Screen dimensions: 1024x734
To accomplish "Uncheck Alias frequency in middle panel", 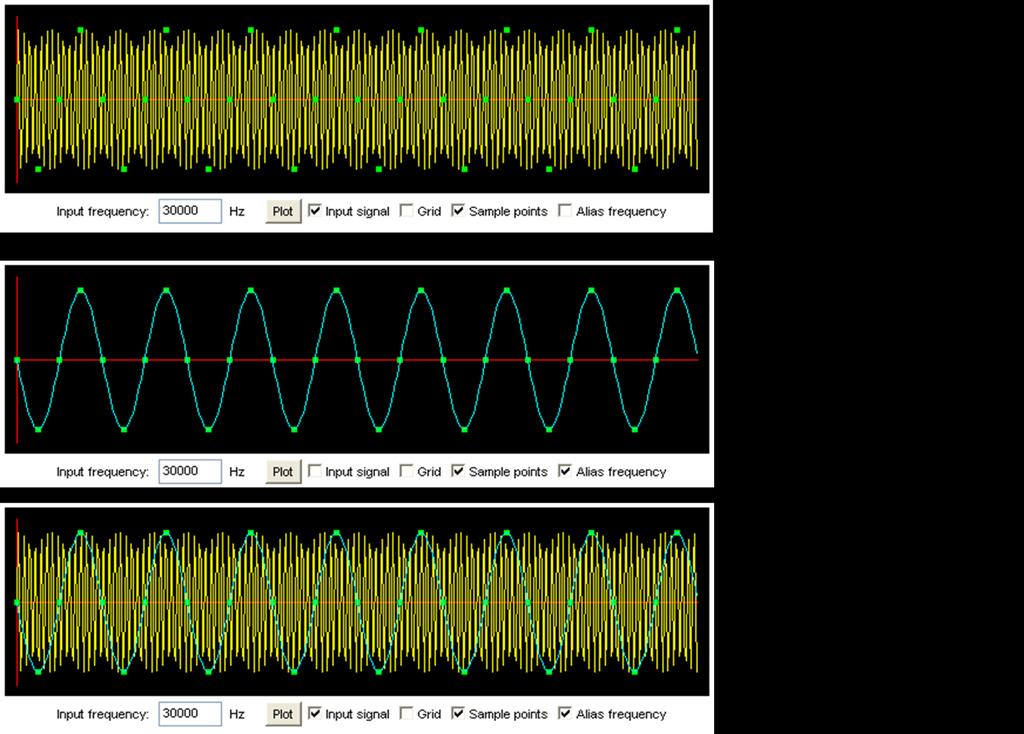I will pyautogui.click(x=565, y=471).
